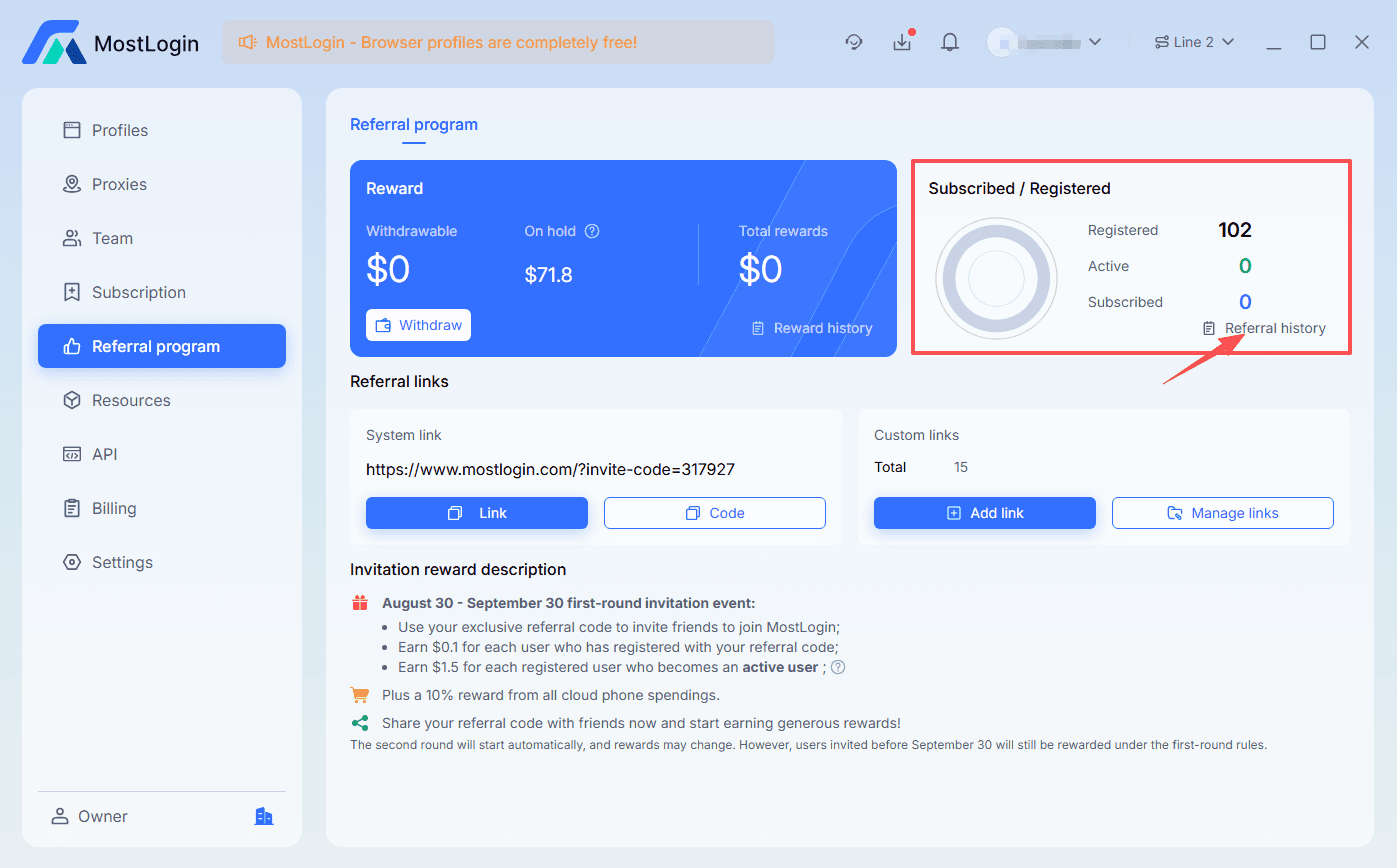Image resolution: width=1397 pixels, height=868 pixels.
Task: Click the Subscribed count 0
Action: point(1245,302)
